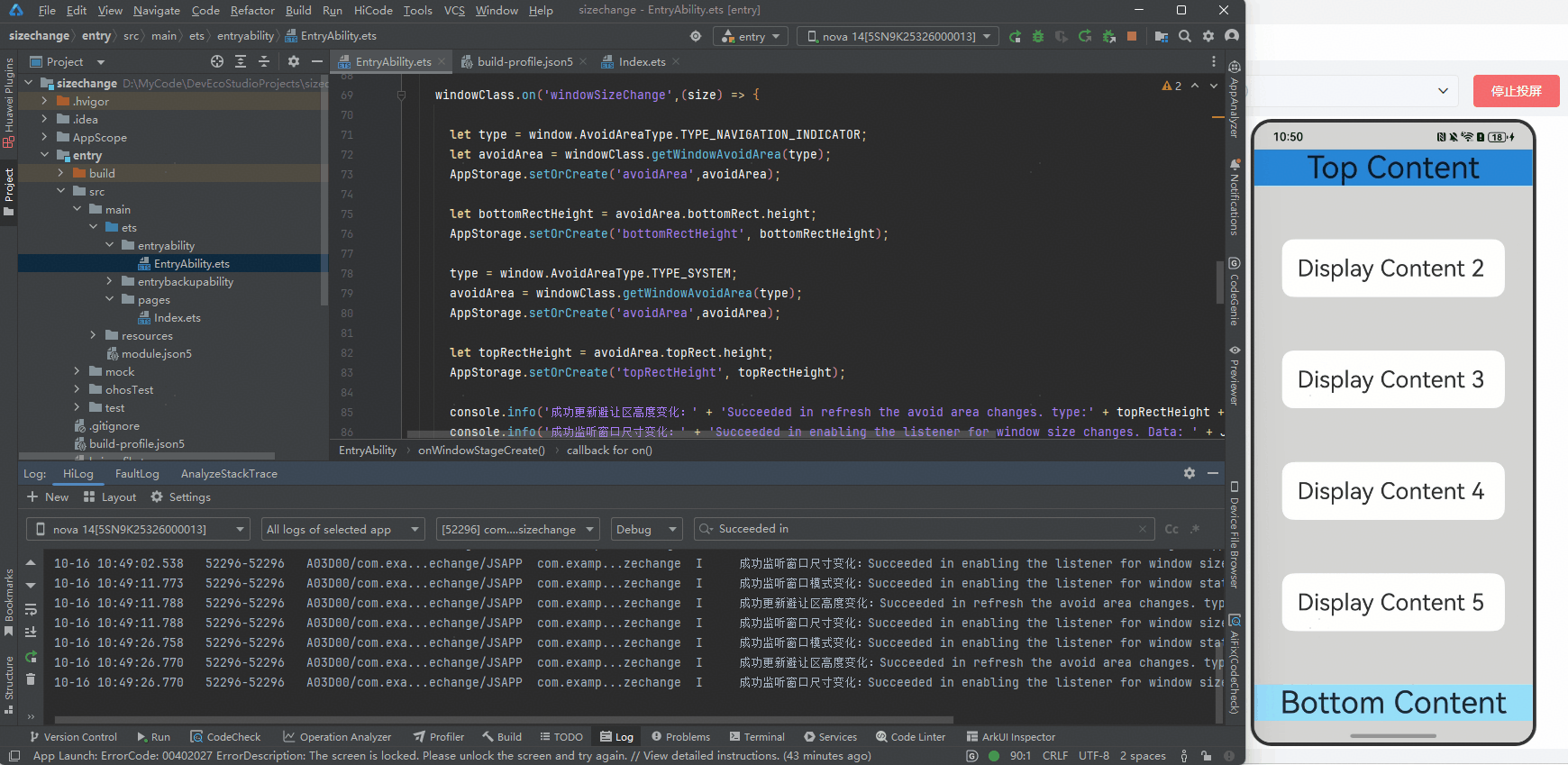Click the Run entry icon in toolbar
The image size is (1568, 765).
1015,36
